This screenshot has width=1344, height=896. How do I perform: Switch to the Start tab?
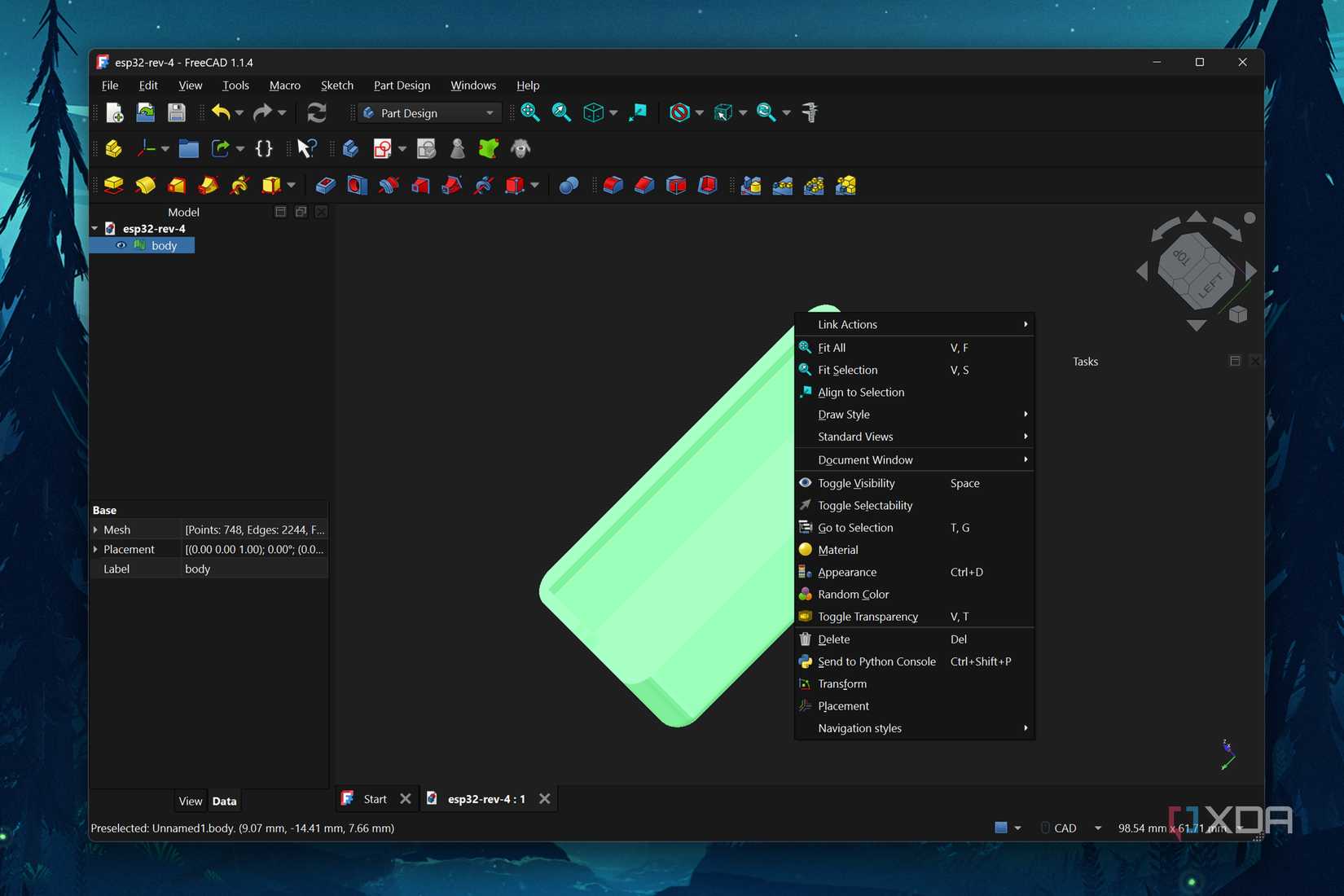tap(375, 799)
